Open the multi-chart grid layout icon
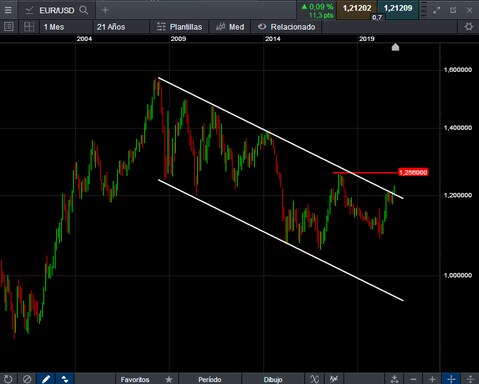 tap(29, 27)
